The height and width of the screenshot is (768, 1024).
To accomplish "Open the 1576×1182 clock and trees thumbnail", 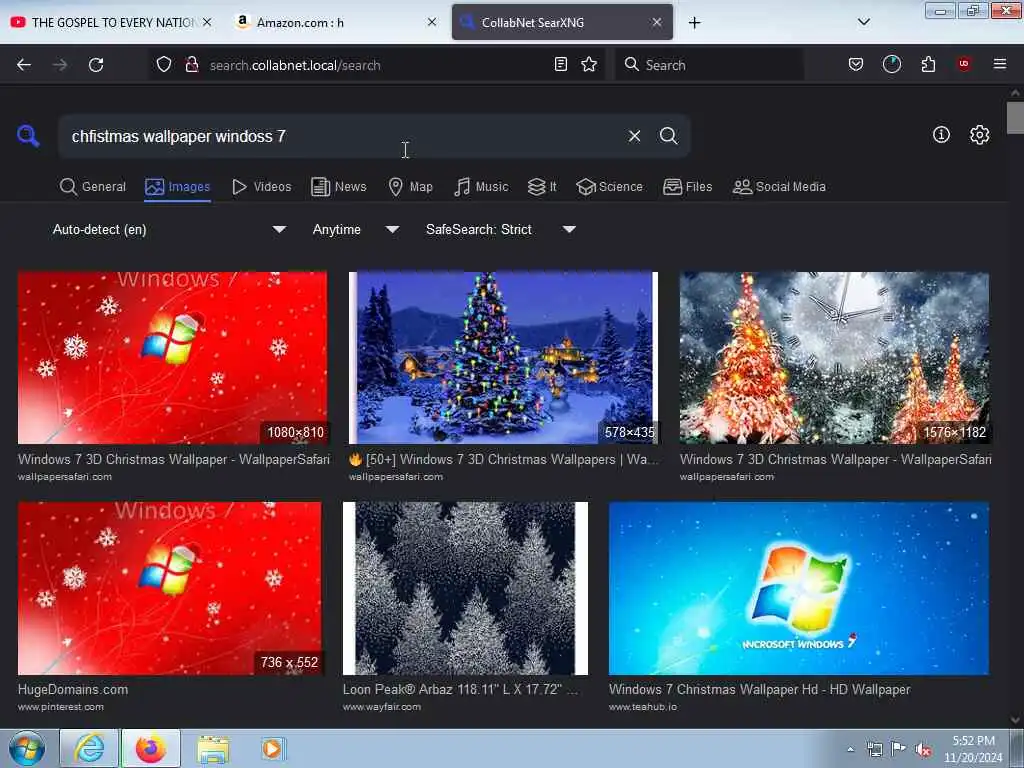I will click(835, 358).
